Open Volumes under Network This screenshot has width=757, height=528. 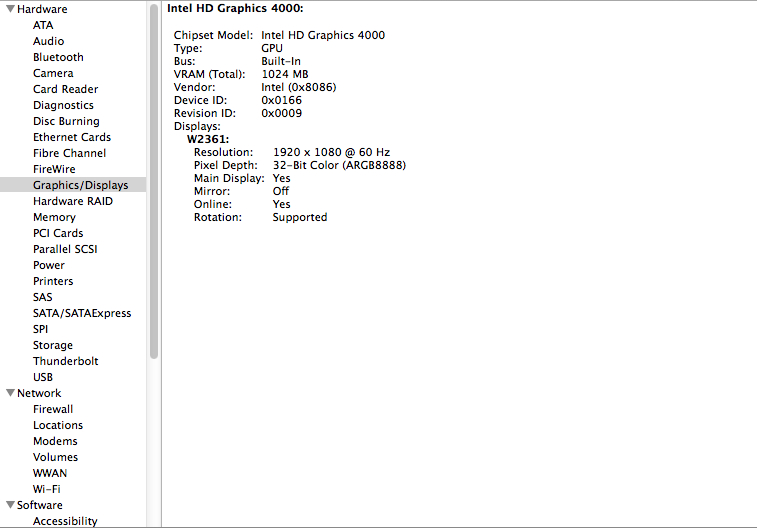pyautogui.click(x=56, y=457)
